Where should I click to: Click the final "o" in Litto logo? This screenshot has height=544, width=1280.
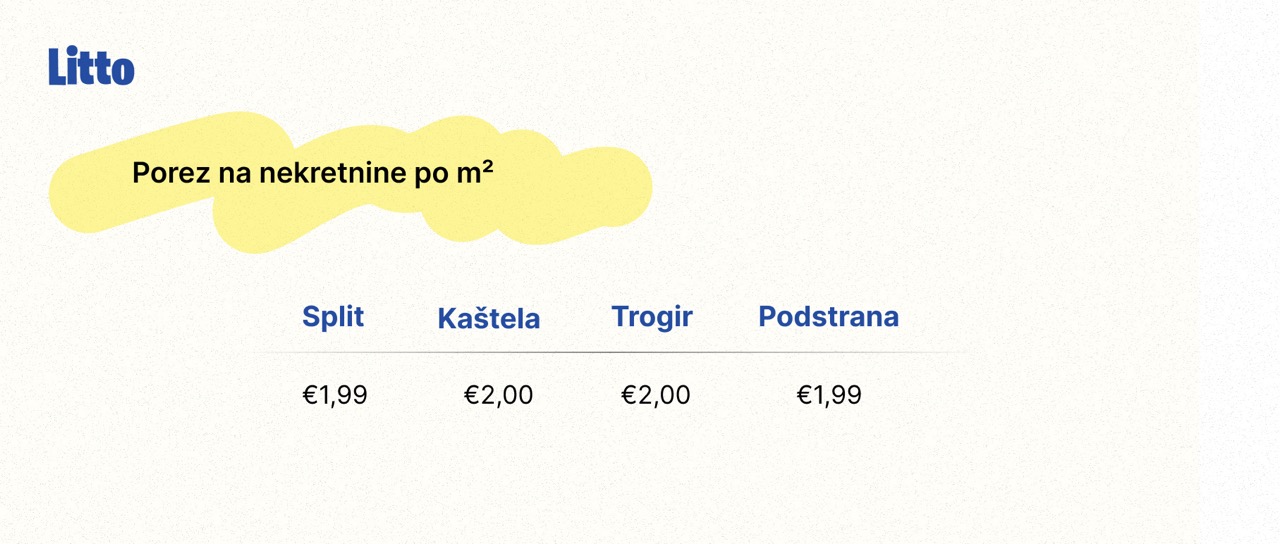[x=123, y=70]
